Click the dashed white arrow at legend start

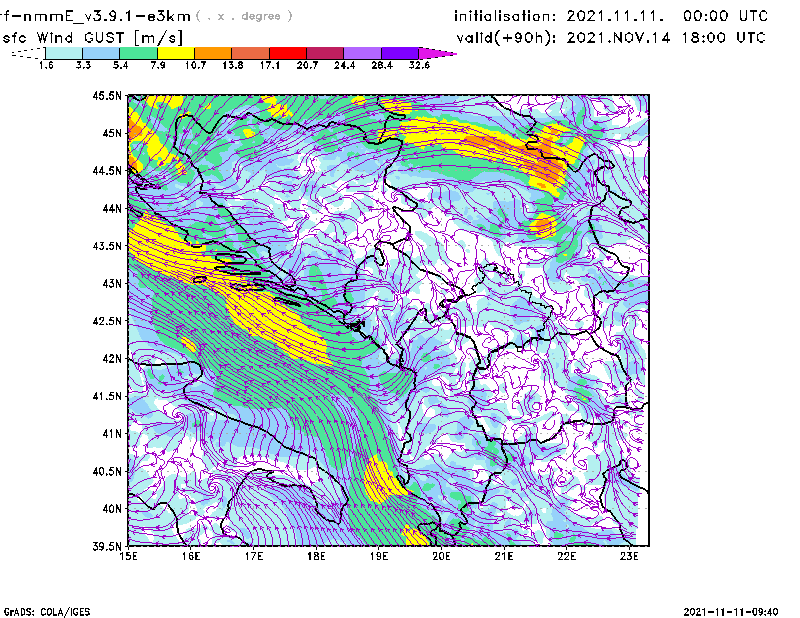click(x=28, y=53)
